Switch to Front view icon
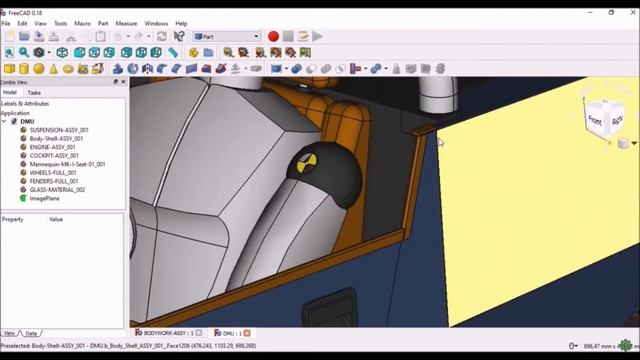The width and height of the screenshot is (640, 360). pos(80,53)
